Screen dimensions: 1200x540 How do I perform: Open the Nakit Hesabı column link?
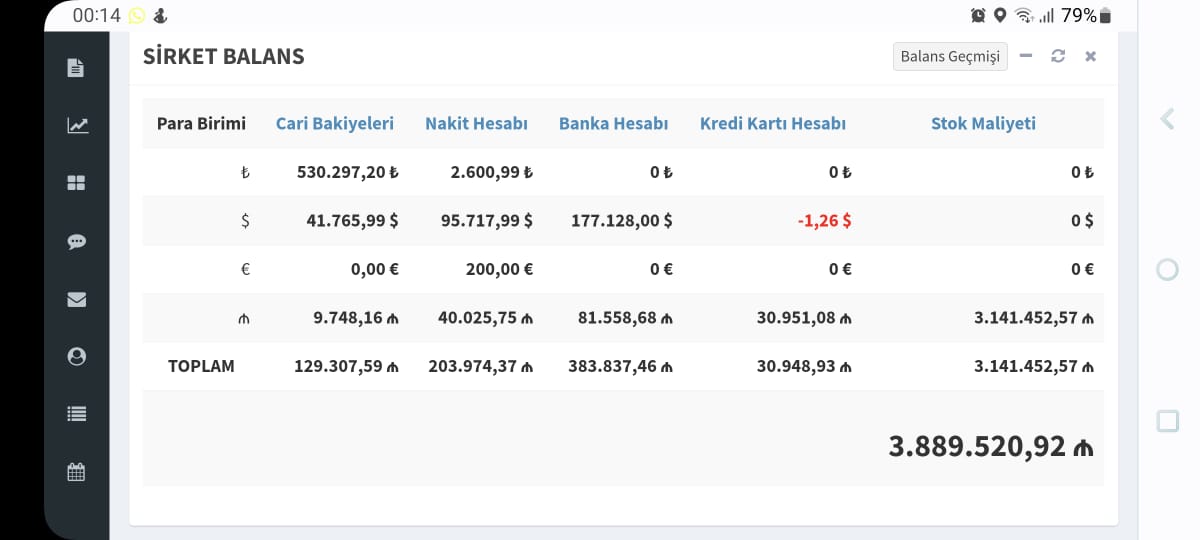click(476, 123)
